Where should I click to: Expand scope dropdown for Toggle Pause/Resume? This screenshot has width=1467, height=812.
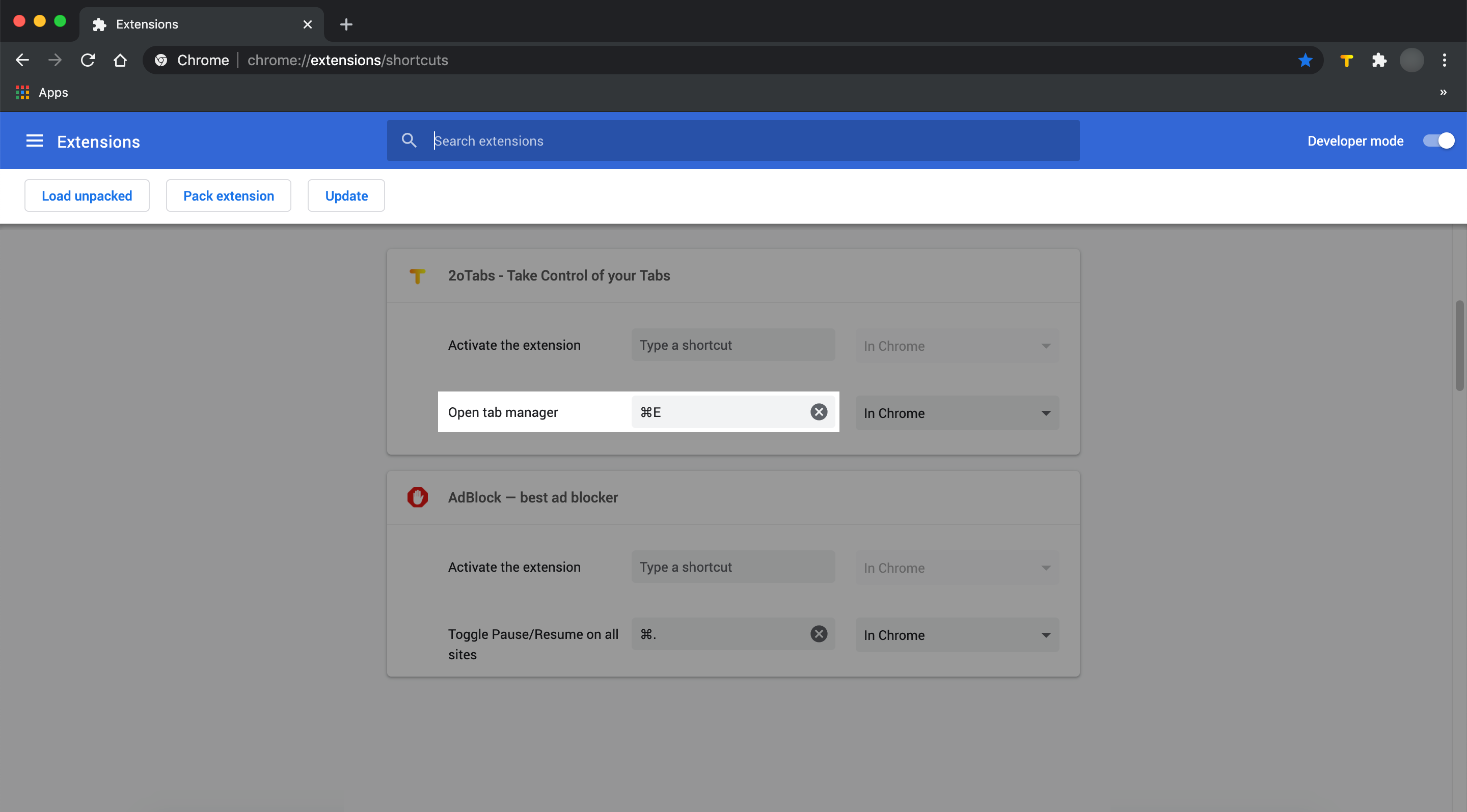[x=957, y=635]
